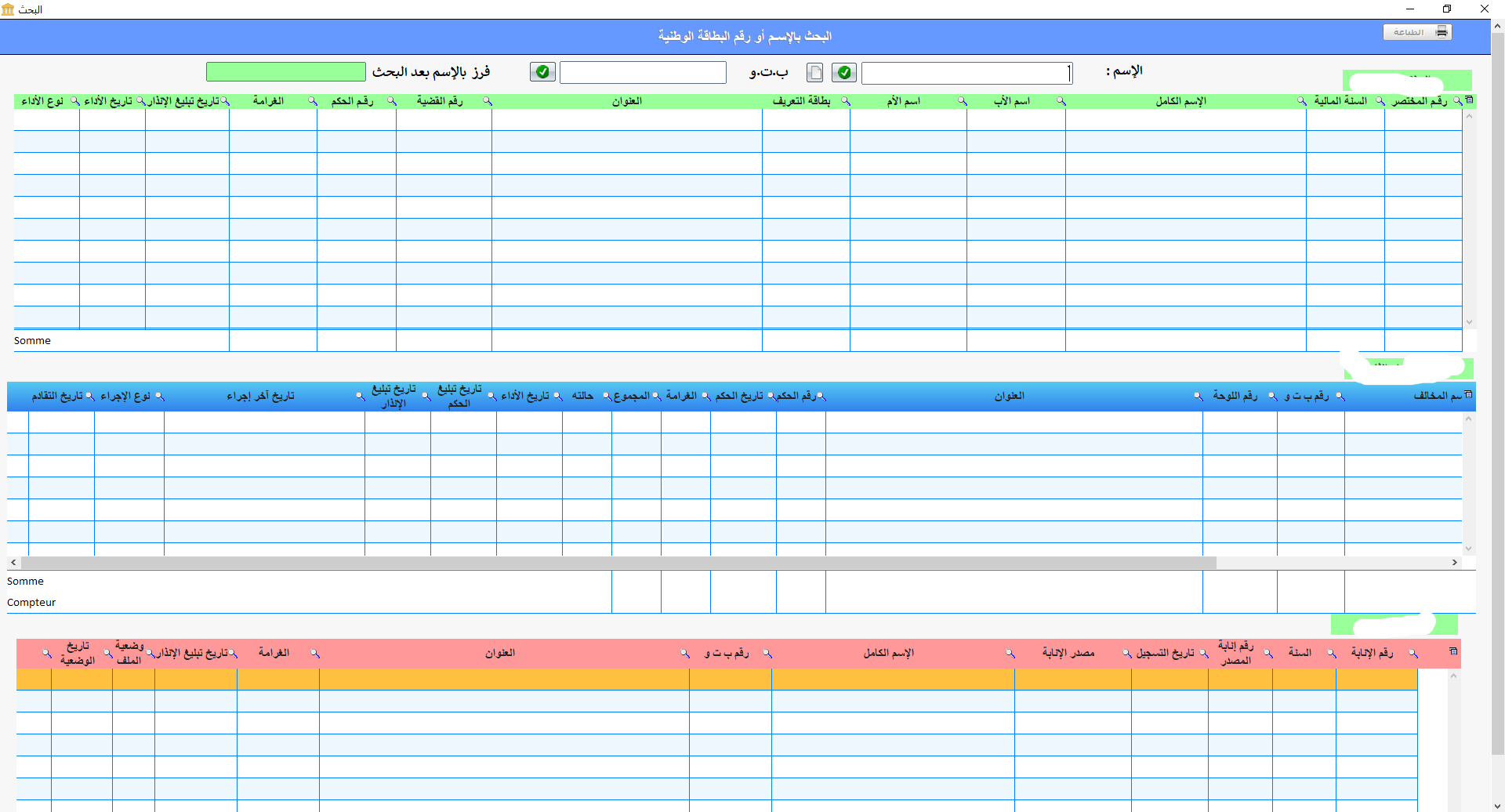The width and height of the screenshot is (1505, 812).
Task: Click red table scroll up arrow
Action: pyautogui.click(x=1453, y=676)
